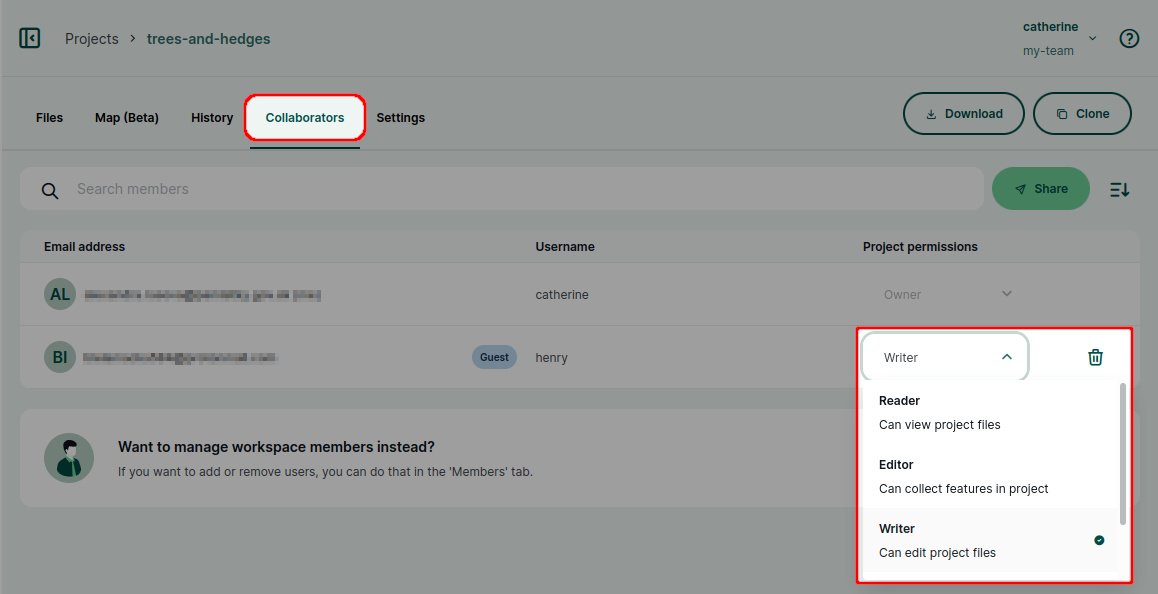This screenshot has height=594, width=1158.
Task: Click the Download button
Action: tap(964, 114)
